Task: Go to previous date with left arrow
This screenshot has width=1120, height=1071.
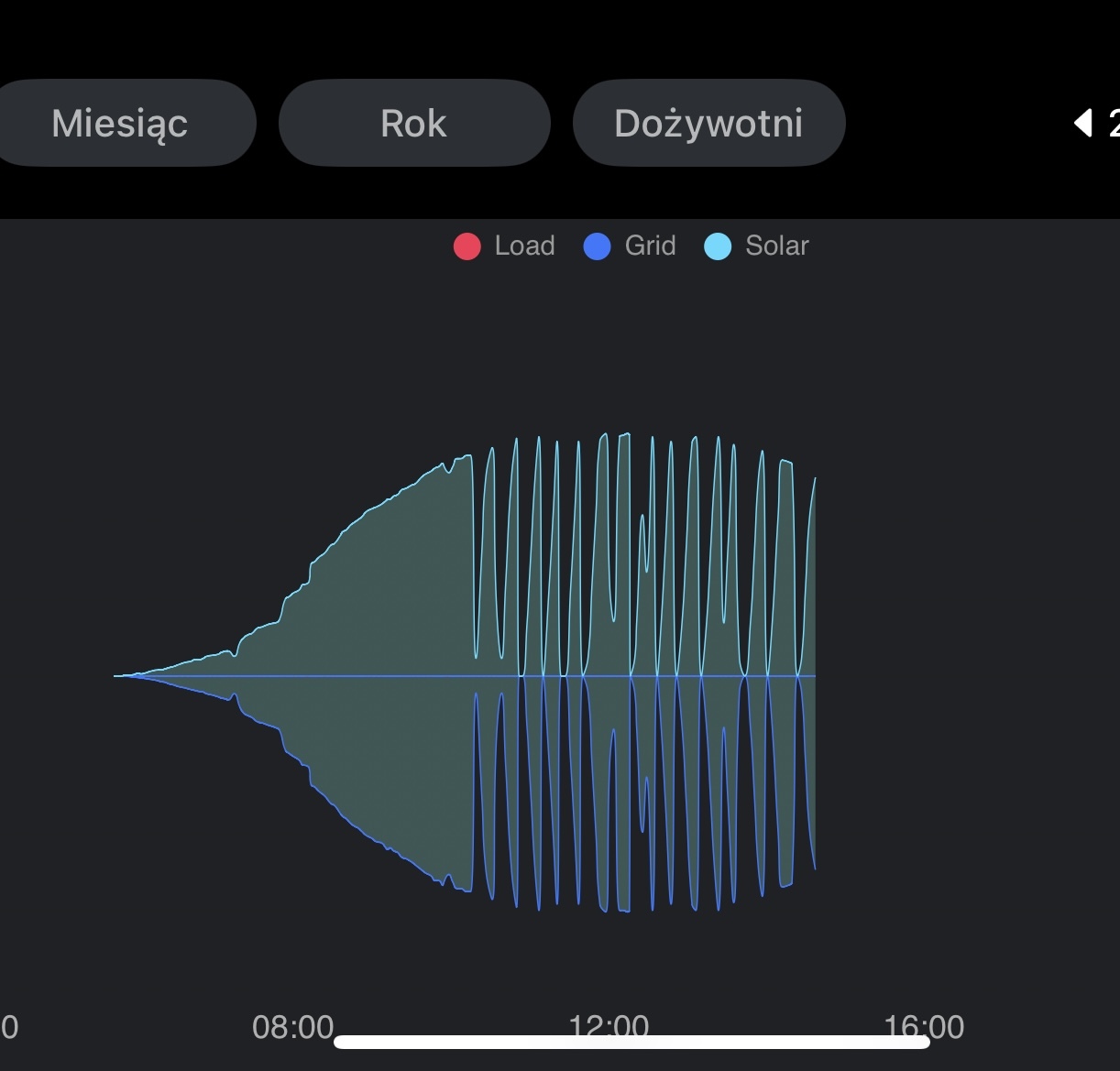Action: point(1083,122)
